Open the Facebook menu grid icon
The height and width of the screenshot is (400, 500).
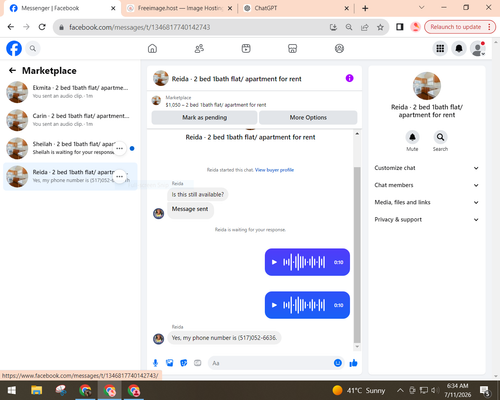click(x=440, y=49)
